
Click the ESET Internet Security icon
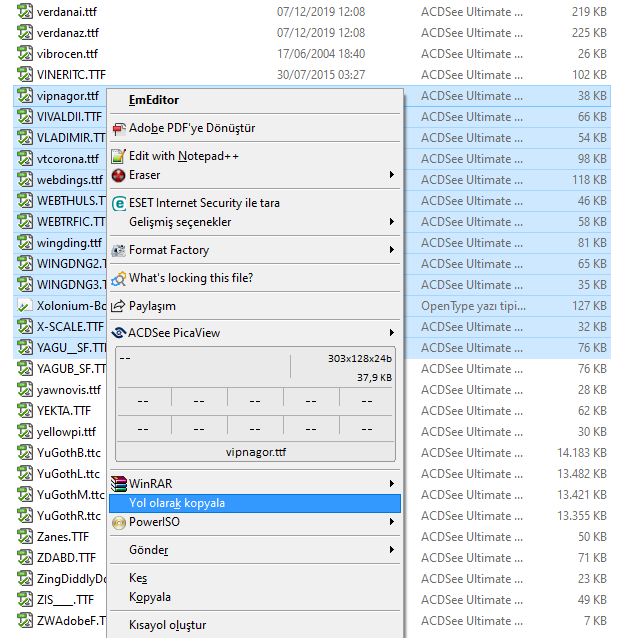pyautogui.click(x=119, y=203)
